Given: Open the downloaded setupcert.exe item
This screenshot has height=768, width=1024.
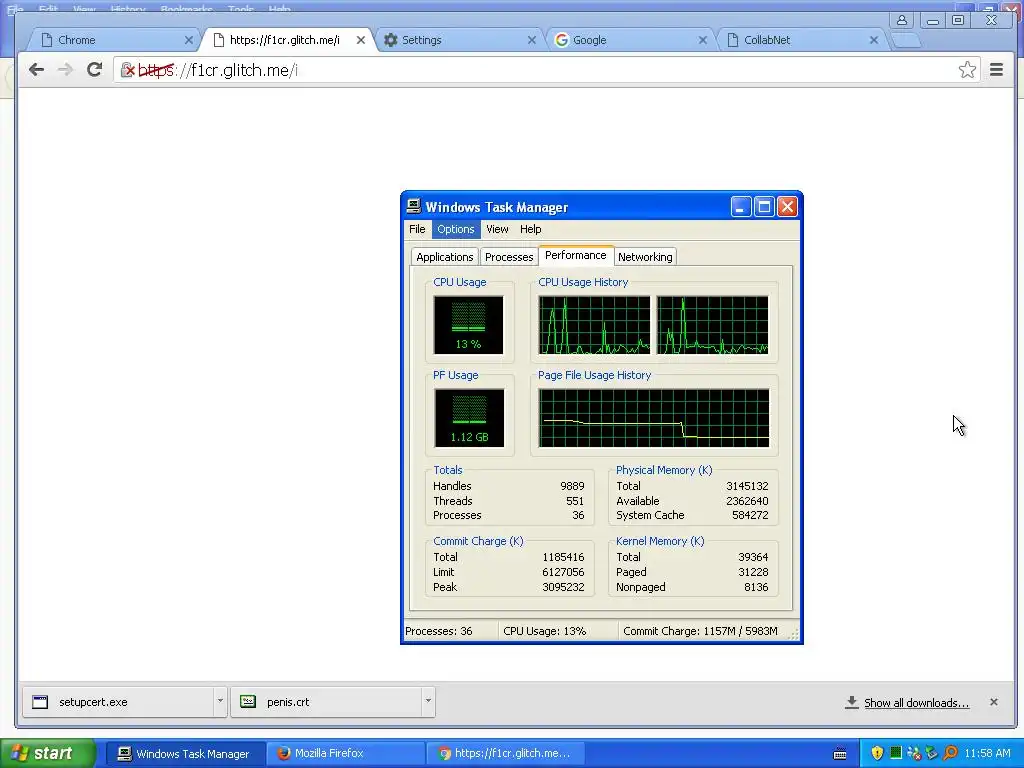Looking at the screenshot, I should pos(118,702).
